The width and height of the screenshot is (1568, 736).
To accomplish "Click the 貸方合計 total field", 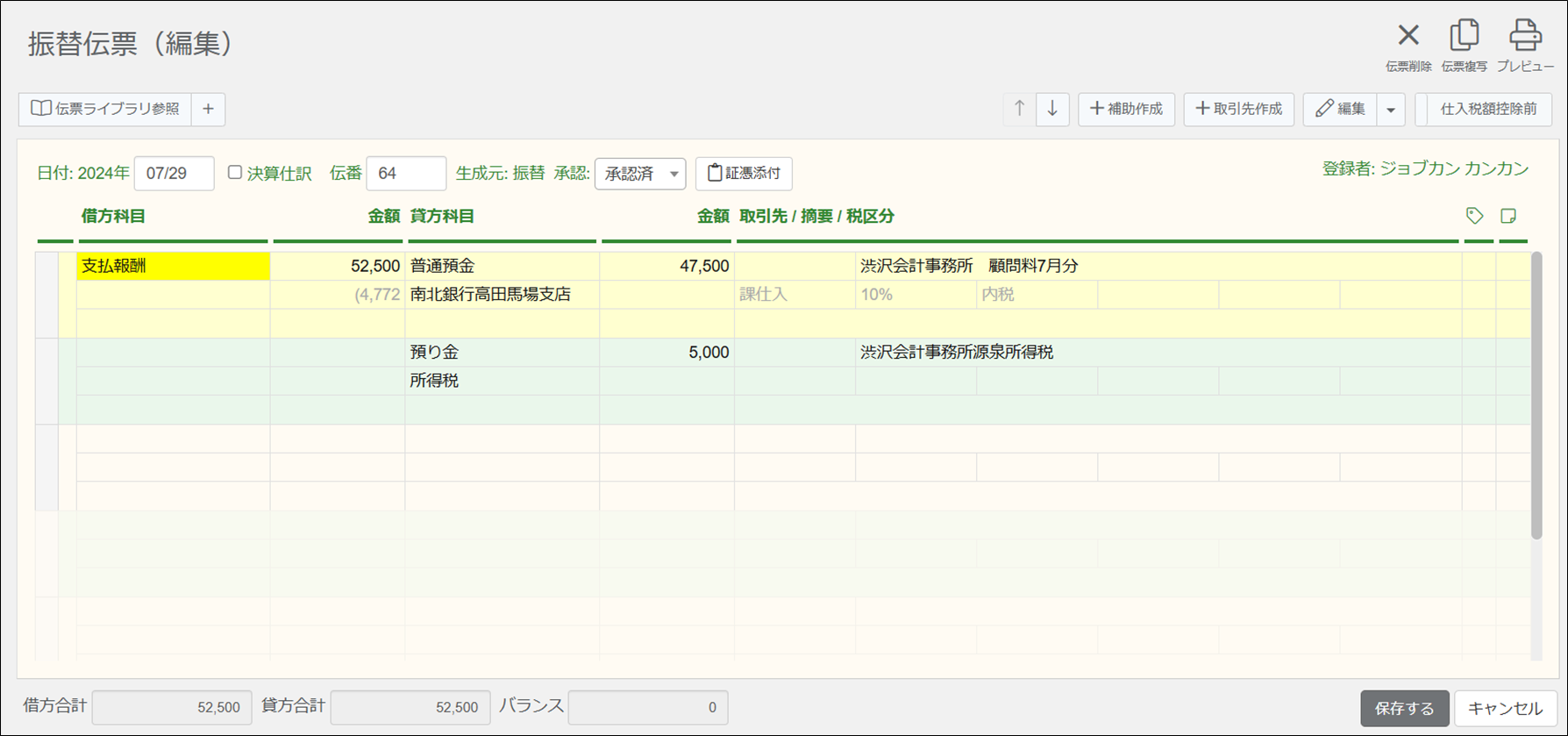I will pyautogui.click(x=410, y=707).
